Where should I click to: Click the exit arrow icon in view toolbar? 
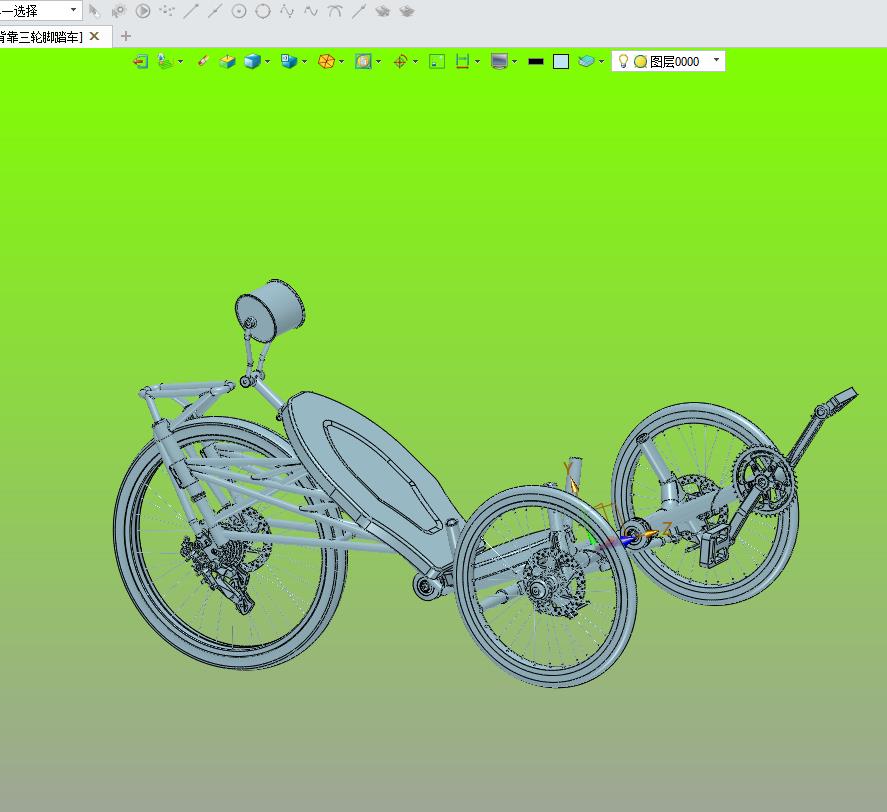click(140, 61)
